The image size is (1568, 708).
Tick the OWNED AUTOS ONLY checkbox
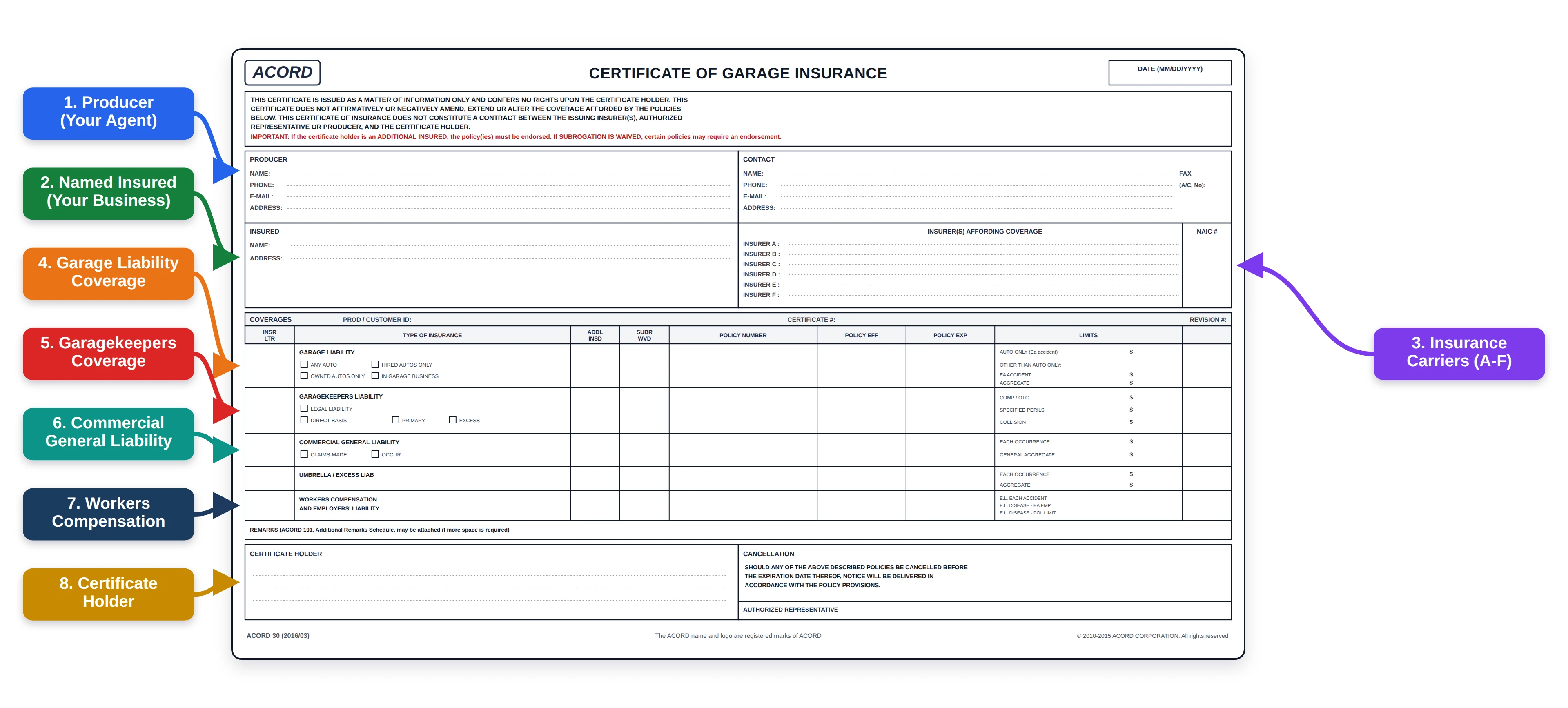click(304, 376)
